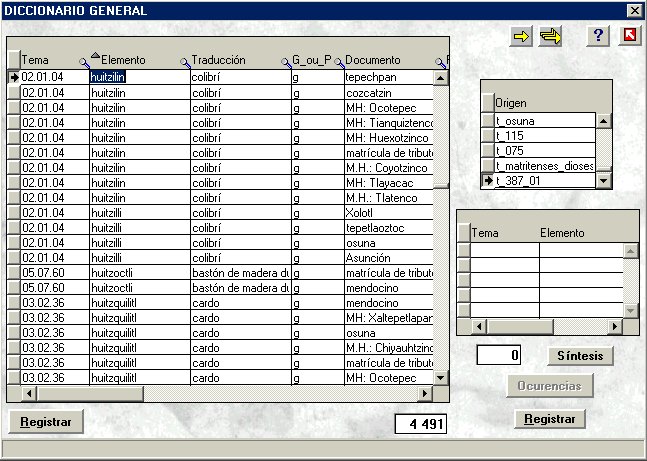This screenshot has height=461, width=647.
Task: Click the Ocurencias button
Action: point(550,386)
